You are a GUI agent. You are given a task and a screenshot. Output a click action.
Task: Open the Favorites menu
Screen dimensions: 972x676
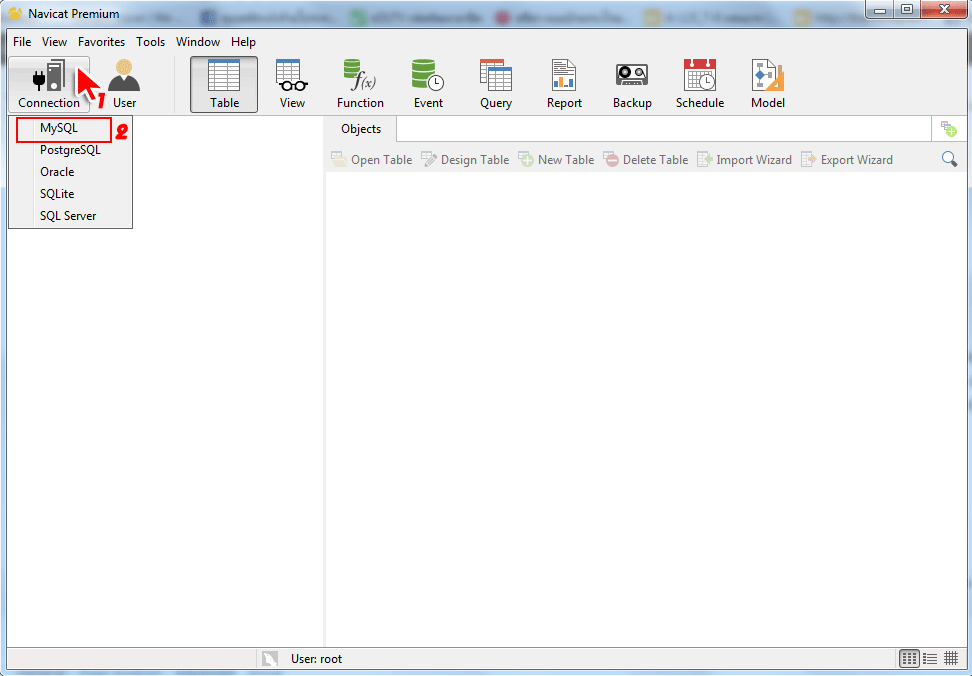click(x=102, y=42)
